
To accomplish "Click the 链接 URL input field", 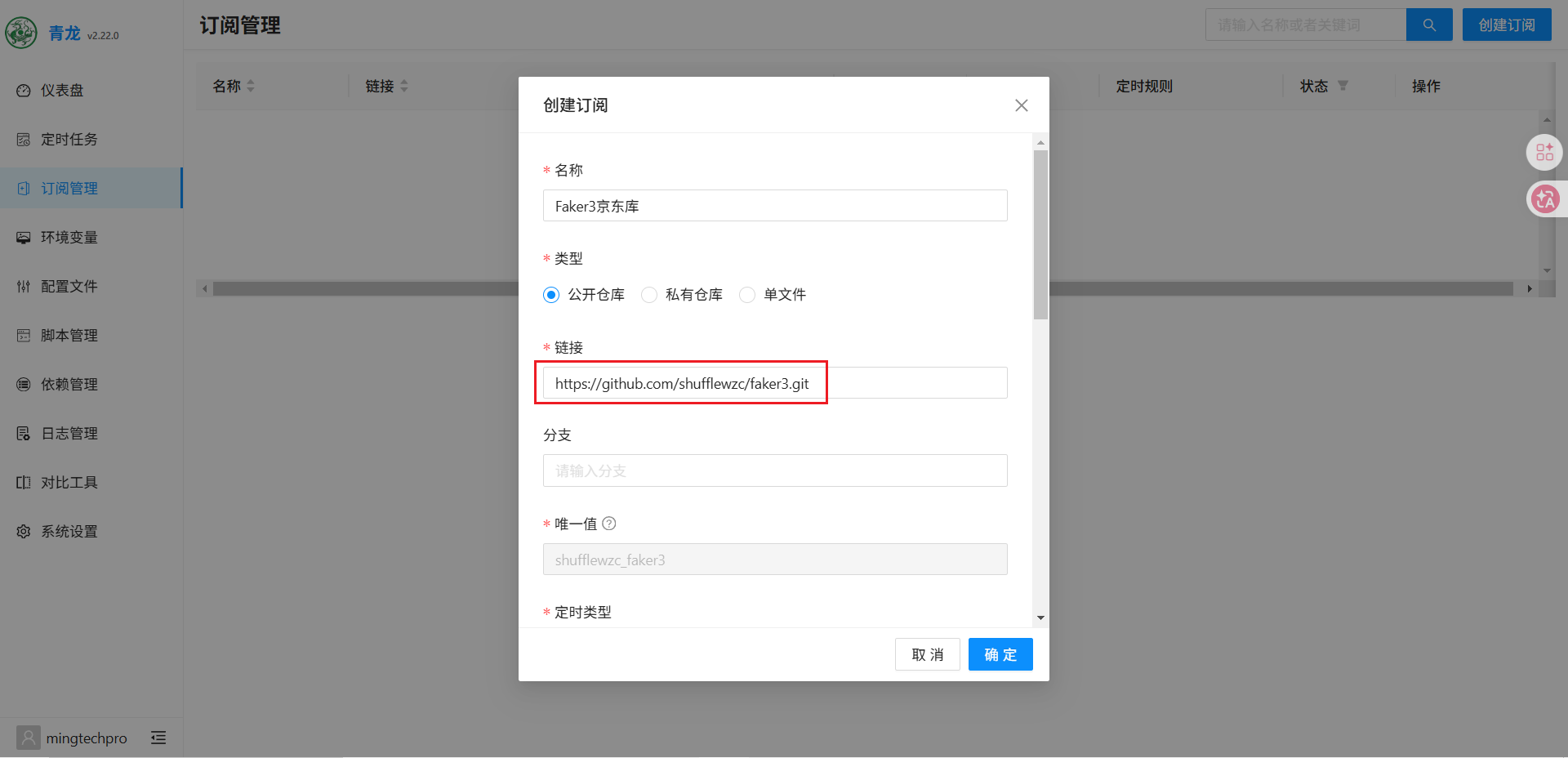I will (775, 383).
